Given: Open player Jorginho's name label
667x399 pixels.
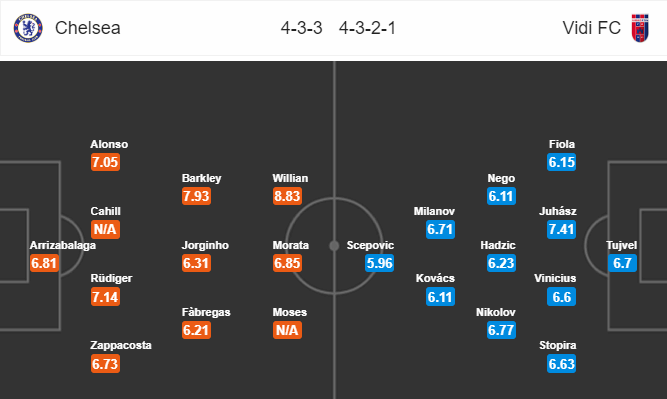Looking at the screenshot, I should [x=205, y=245].
